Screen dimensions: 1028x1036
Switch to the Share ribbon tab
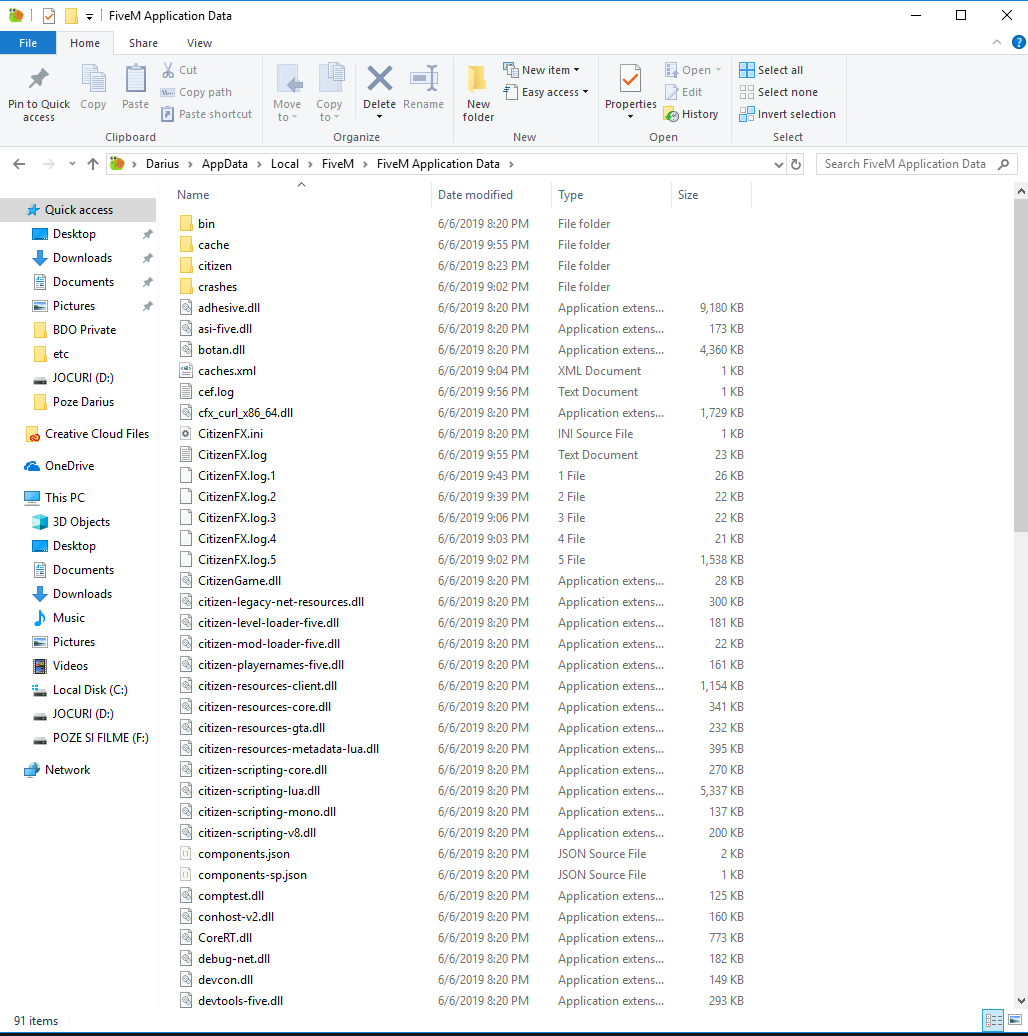(x=143, y=43)
